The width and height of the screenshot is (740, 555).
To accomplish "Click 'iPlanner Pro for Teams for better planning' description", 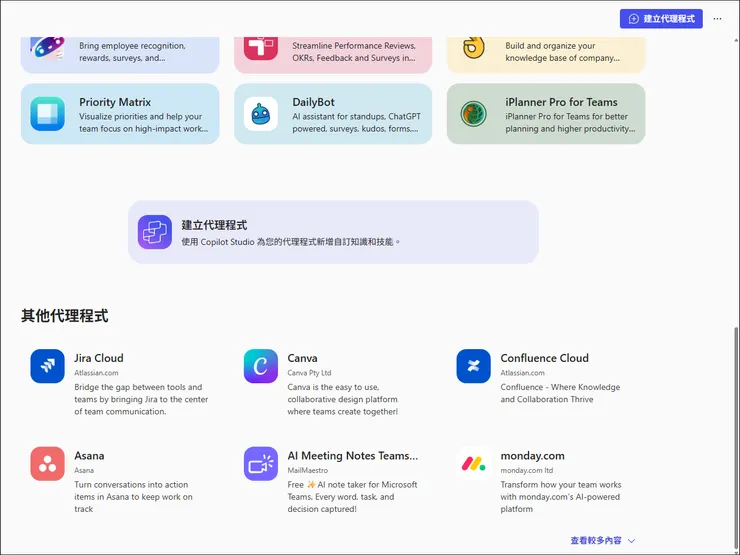I will [x=570, y=123].
